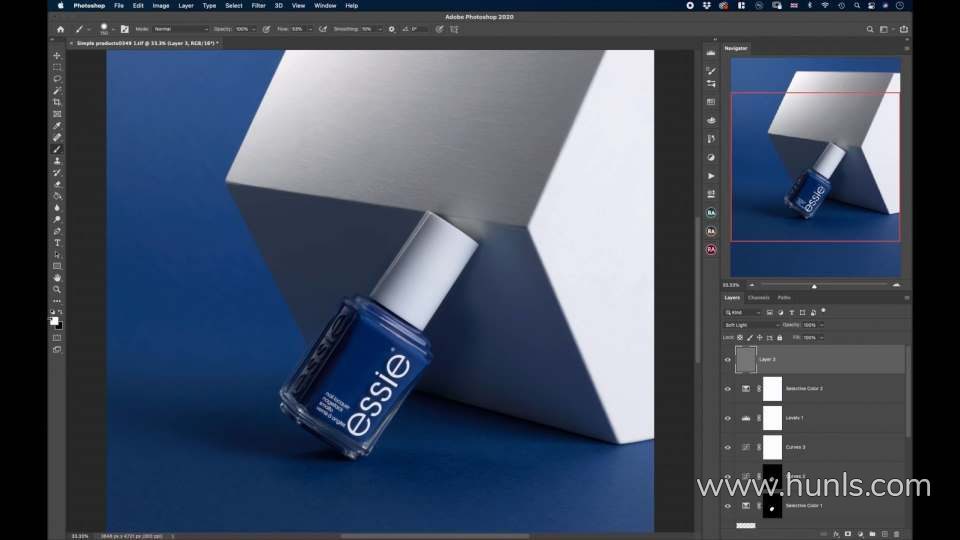Enable airbrush-style build-up icon
960x540 pixels.
click(x=323, y=29)
